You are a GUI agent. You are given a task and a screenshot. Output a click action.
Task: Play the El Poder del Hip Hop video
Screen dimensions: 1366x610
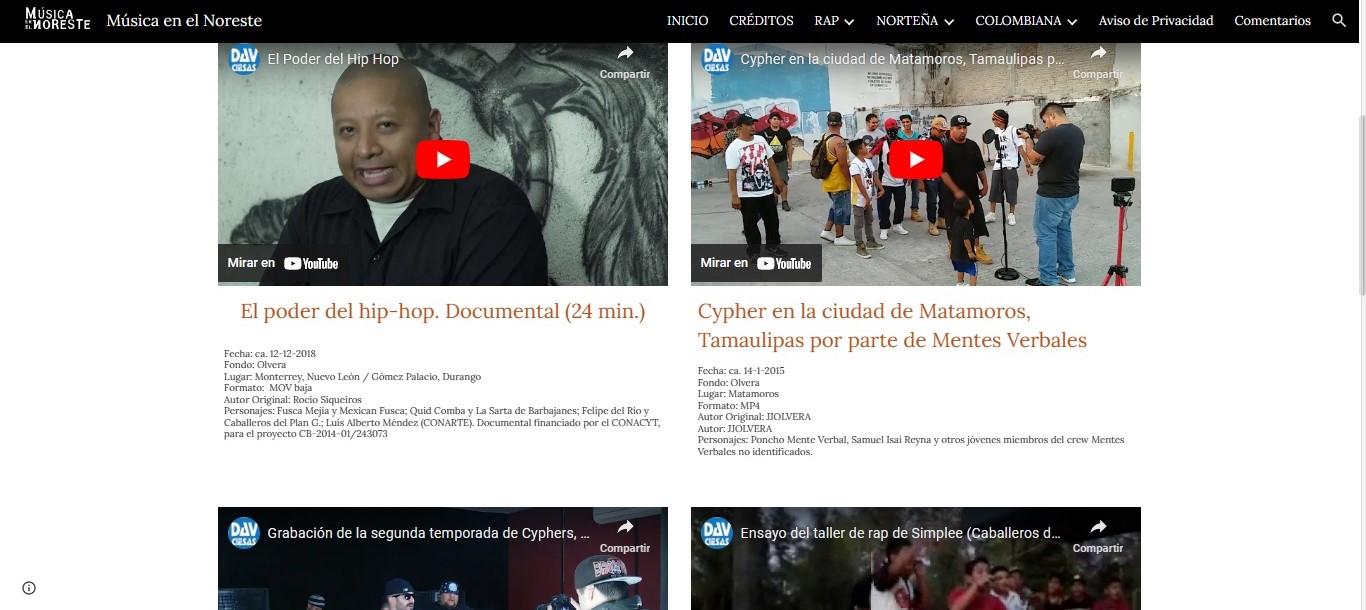(x=443, y=160)
